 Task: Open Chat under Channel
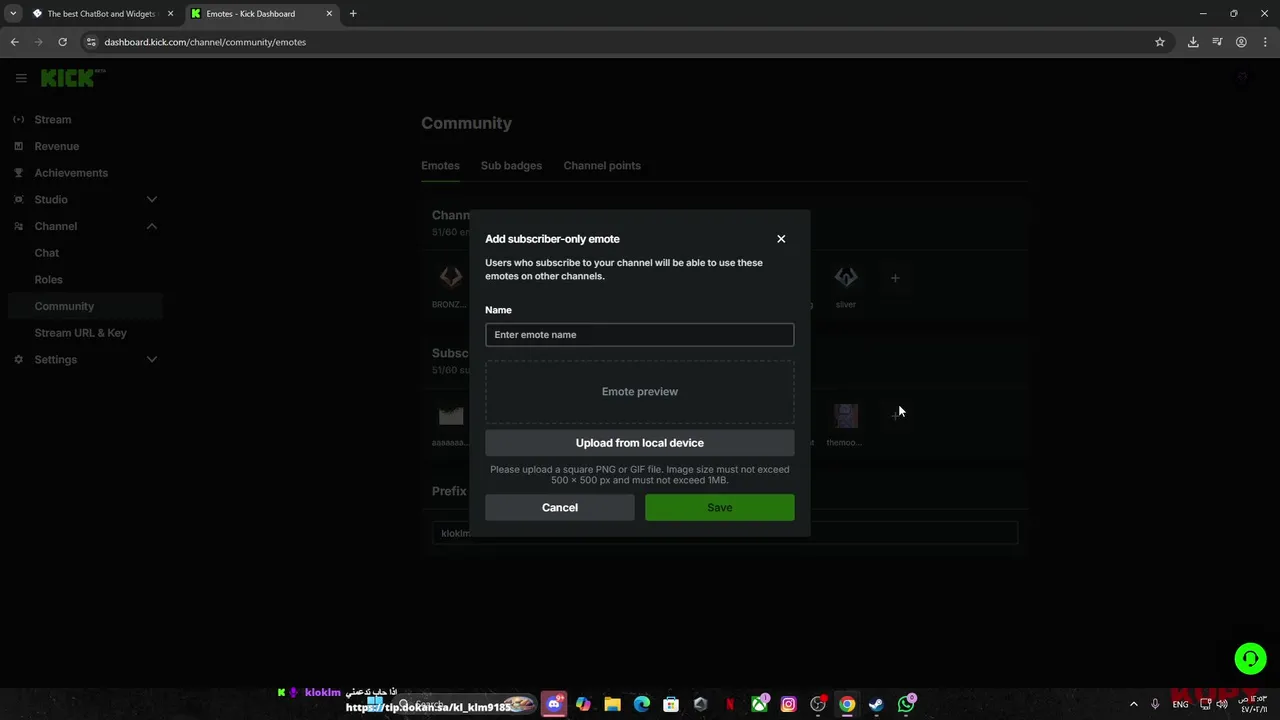47,253
